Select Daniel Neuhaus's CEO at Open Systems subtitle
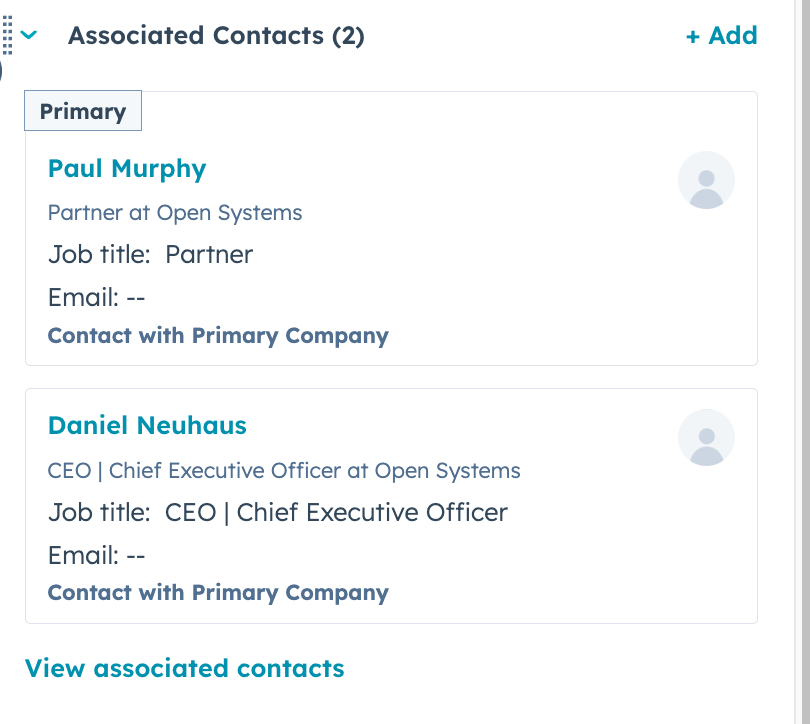Screen dimensions: 810x724 tap(284, 470)
